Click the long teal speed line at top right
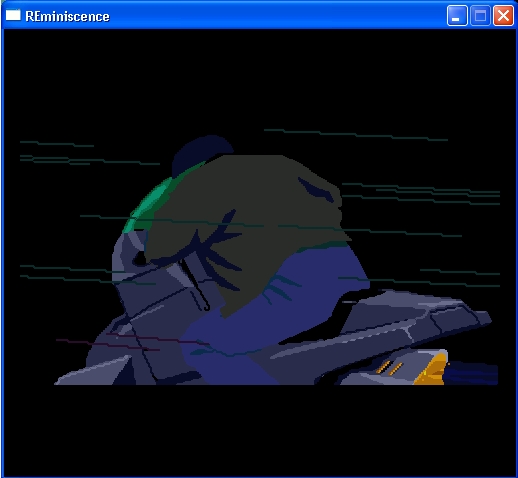The image size is (518, 478). tap(356, 135)
